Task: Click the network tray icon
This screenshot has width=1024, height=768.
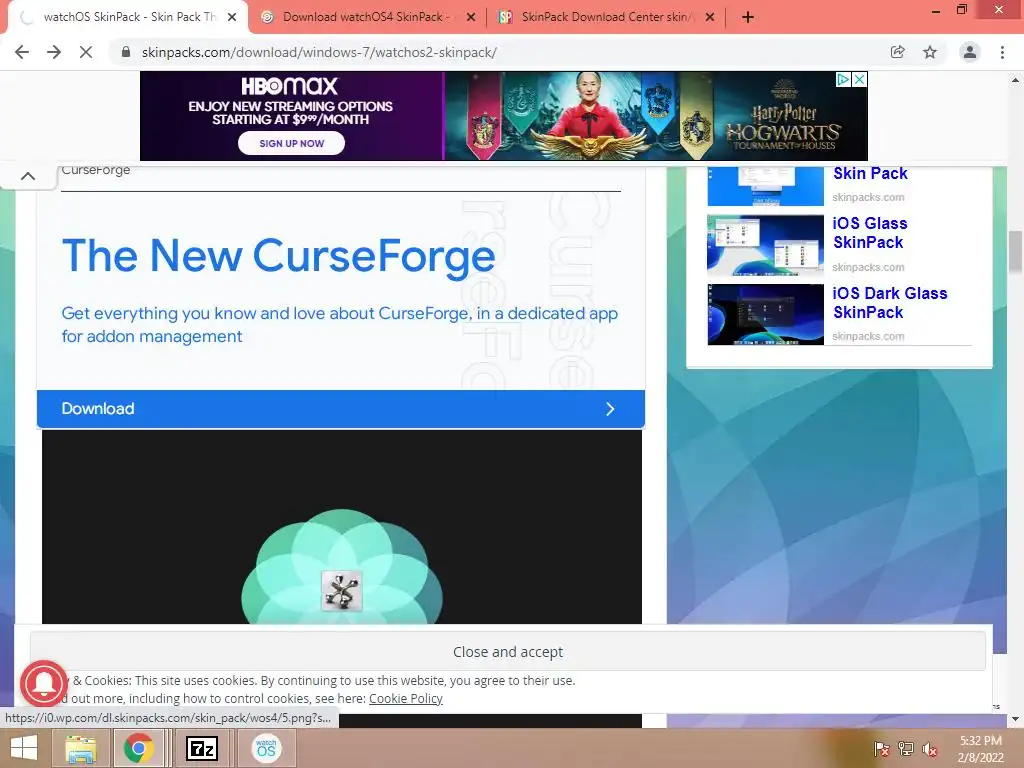Action: point(906,749)
